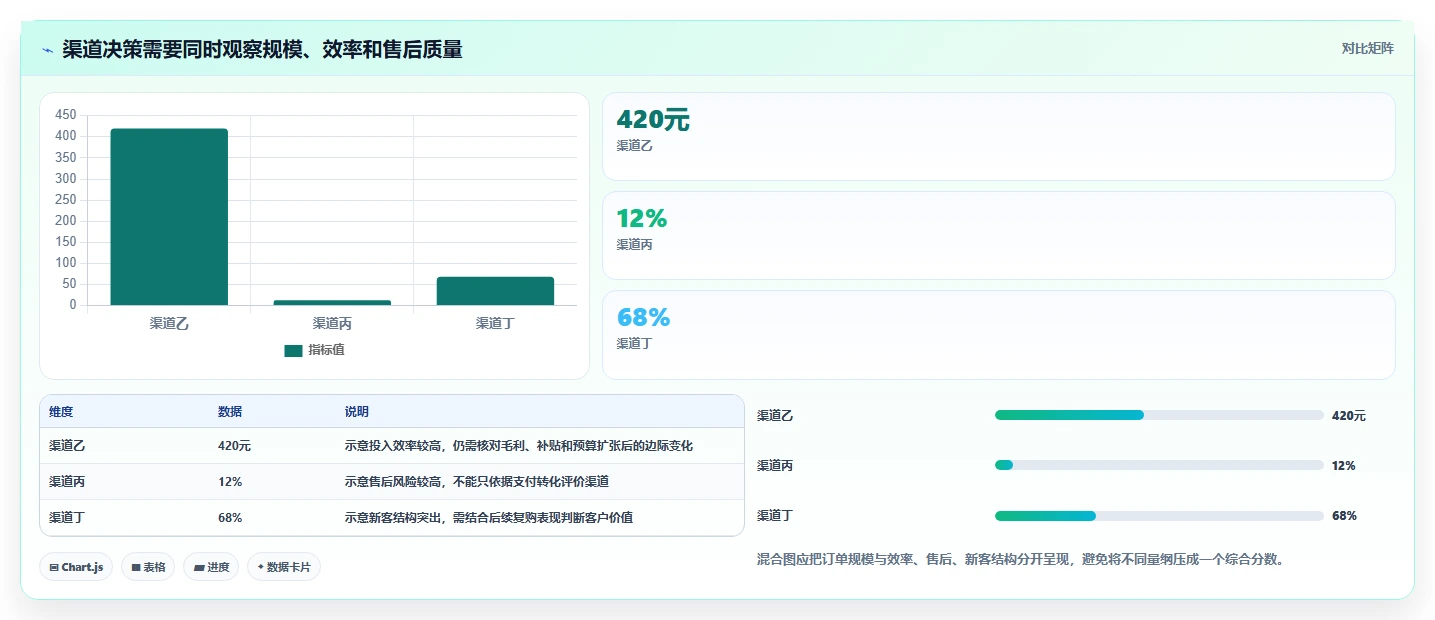1435x620 pixels.
Task: Click the 渠道丁 cell in table
Action: [x=67, y=518]
